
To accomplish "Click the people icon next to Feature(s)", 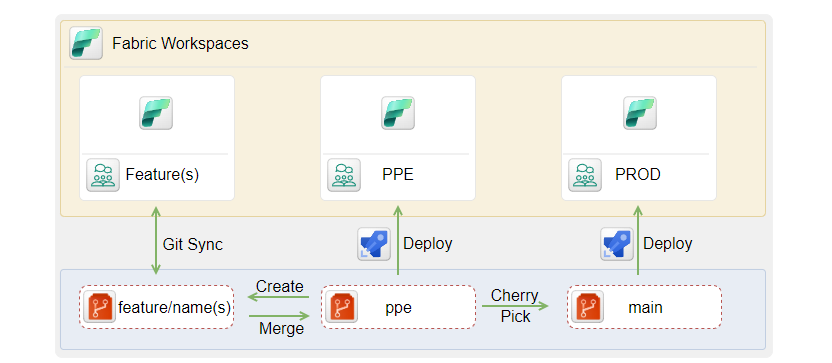I will (x=103, y=175).
